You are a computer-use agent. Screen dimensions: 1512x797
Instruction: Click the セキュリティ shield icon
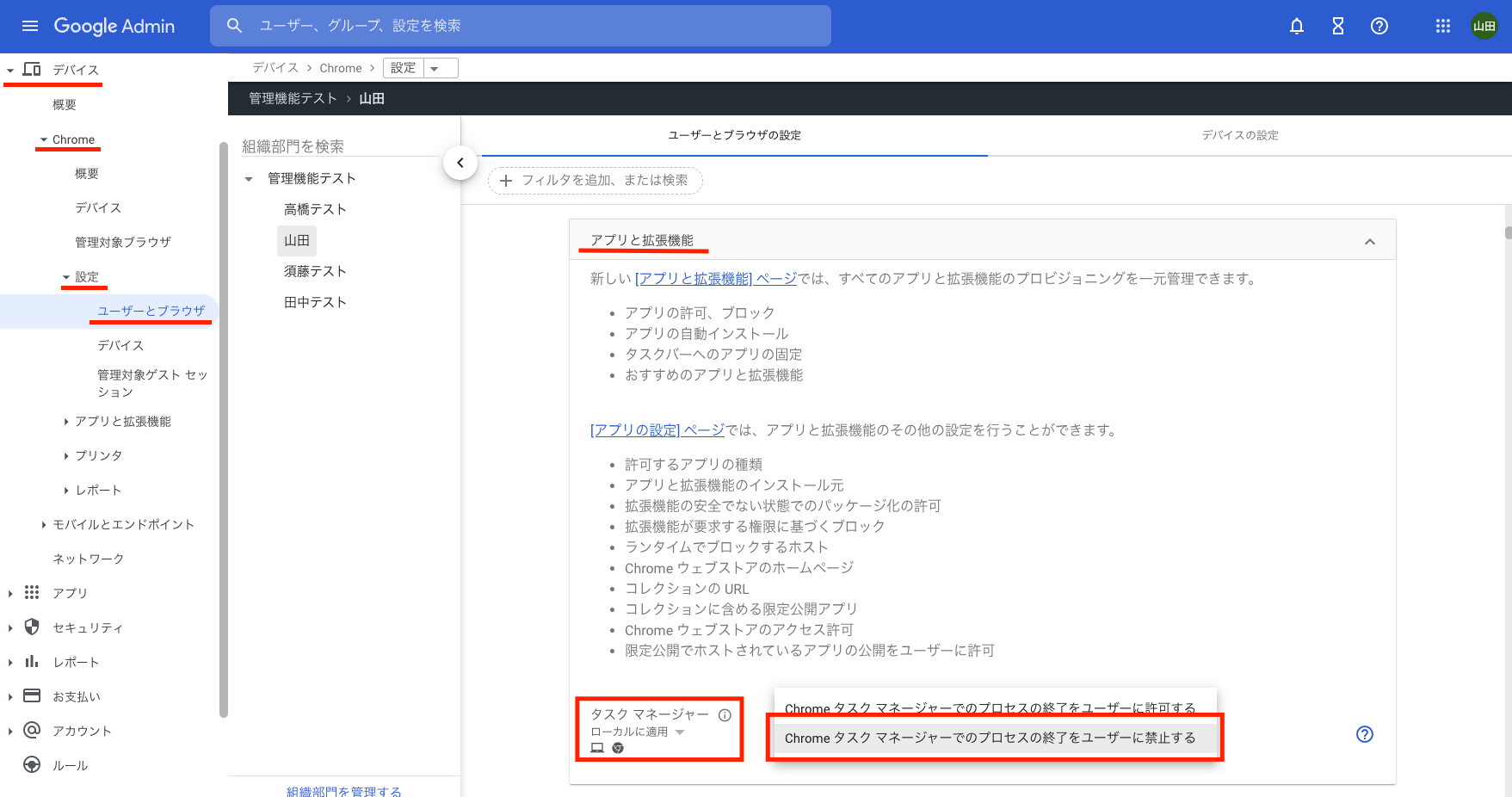(32, 627)
